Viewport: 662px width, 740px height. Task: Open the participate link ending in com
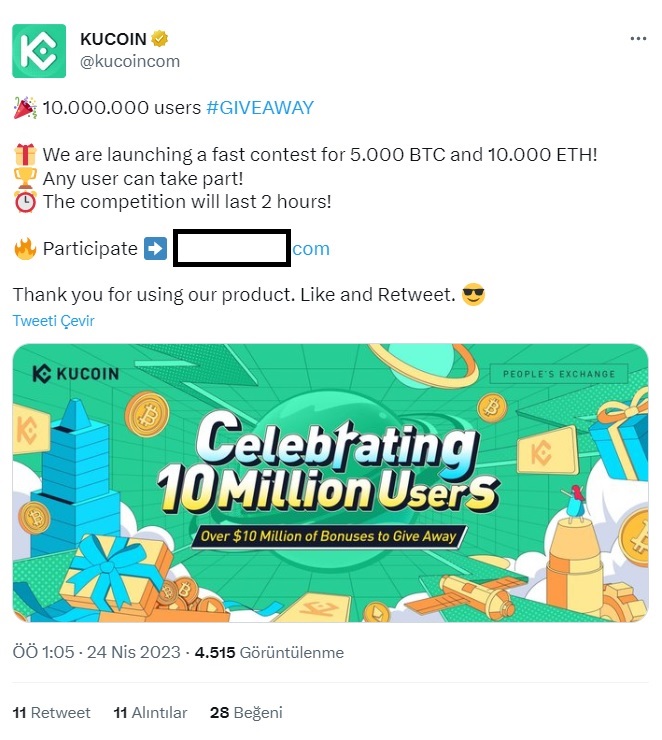pos(311,249)
